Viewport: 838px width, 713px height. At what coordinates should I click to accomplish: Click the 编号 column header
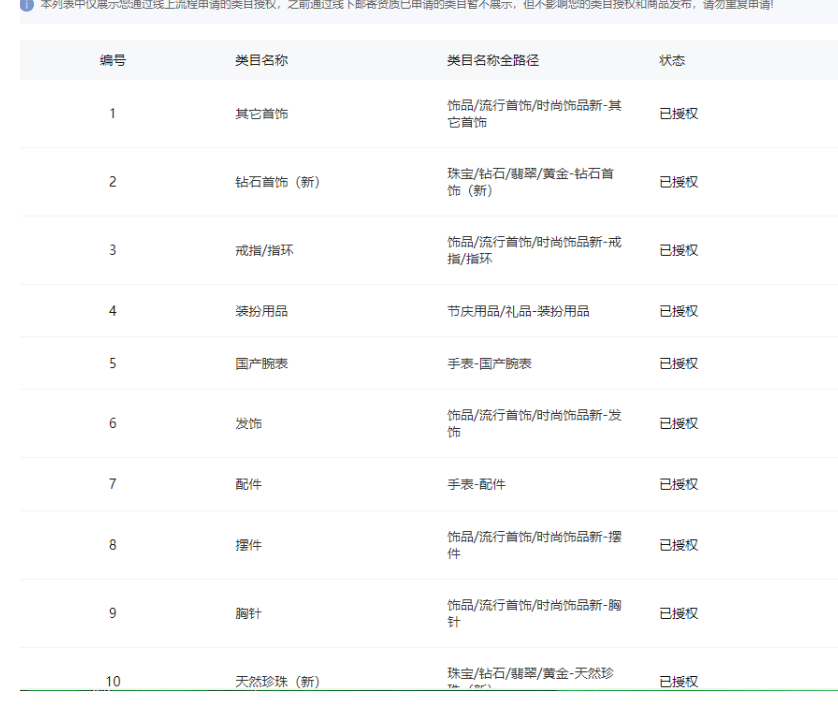[x=112, y=61]
